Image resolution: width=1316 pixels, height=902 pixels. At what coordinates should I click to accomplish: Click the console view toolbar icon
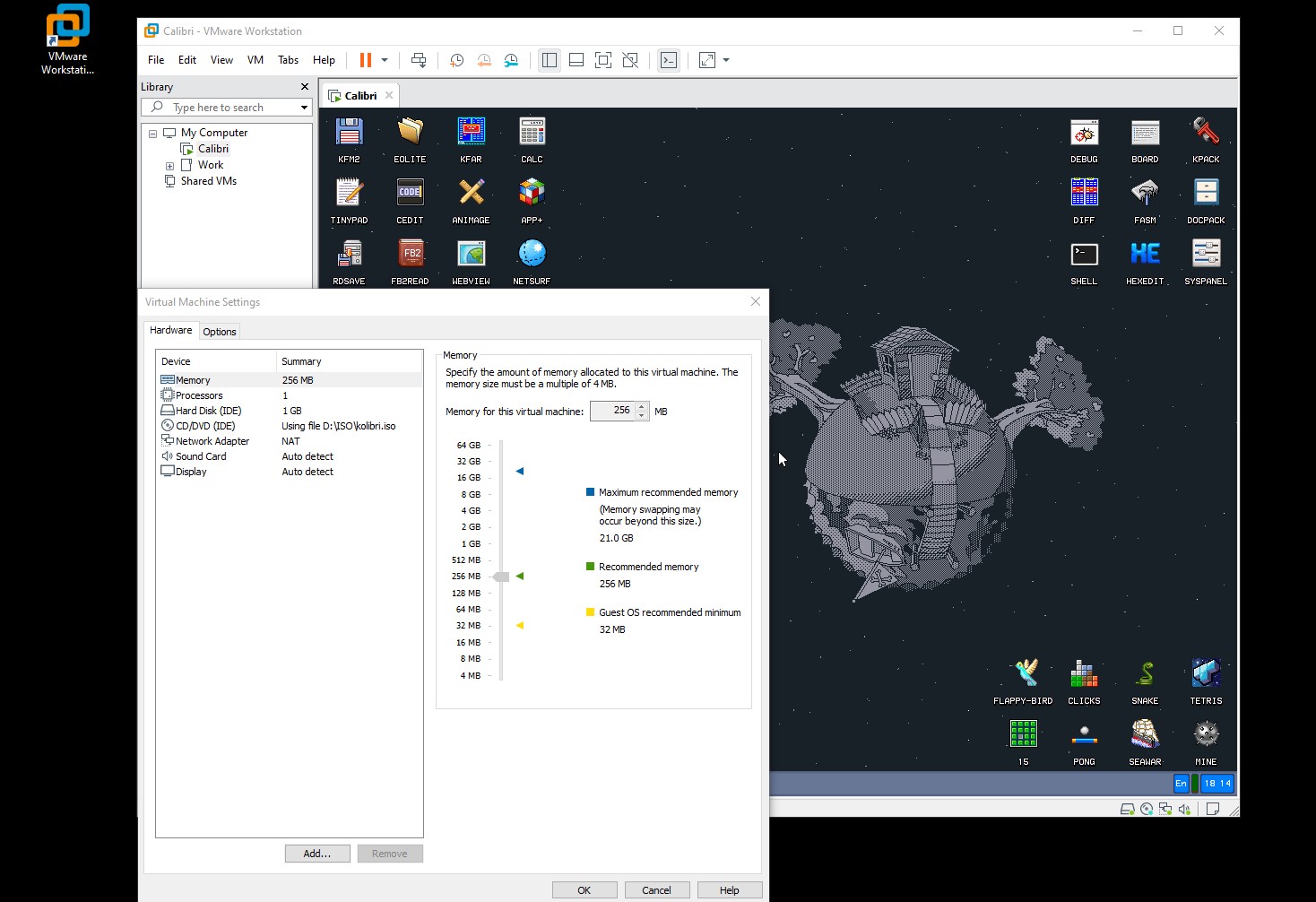(x=669, y=60)
